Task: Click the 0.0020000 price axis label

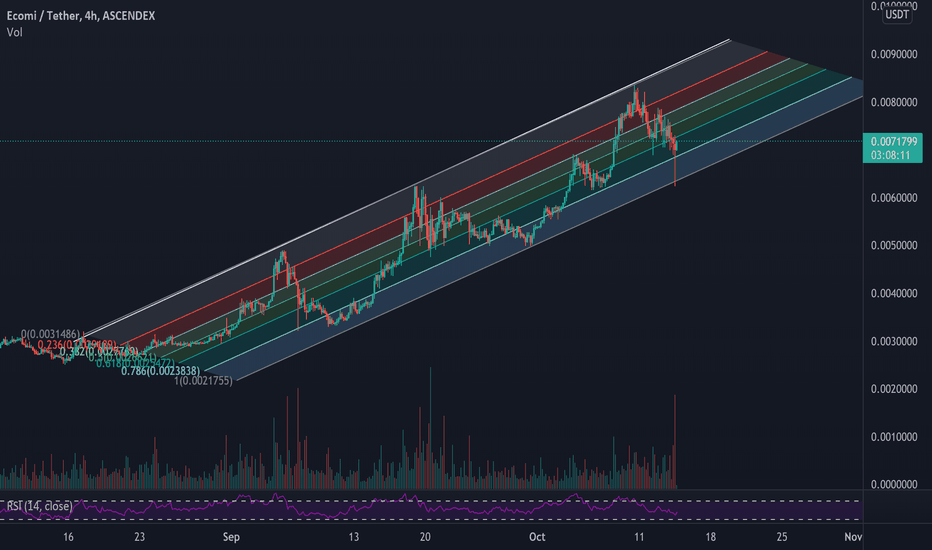Action: 893,389
